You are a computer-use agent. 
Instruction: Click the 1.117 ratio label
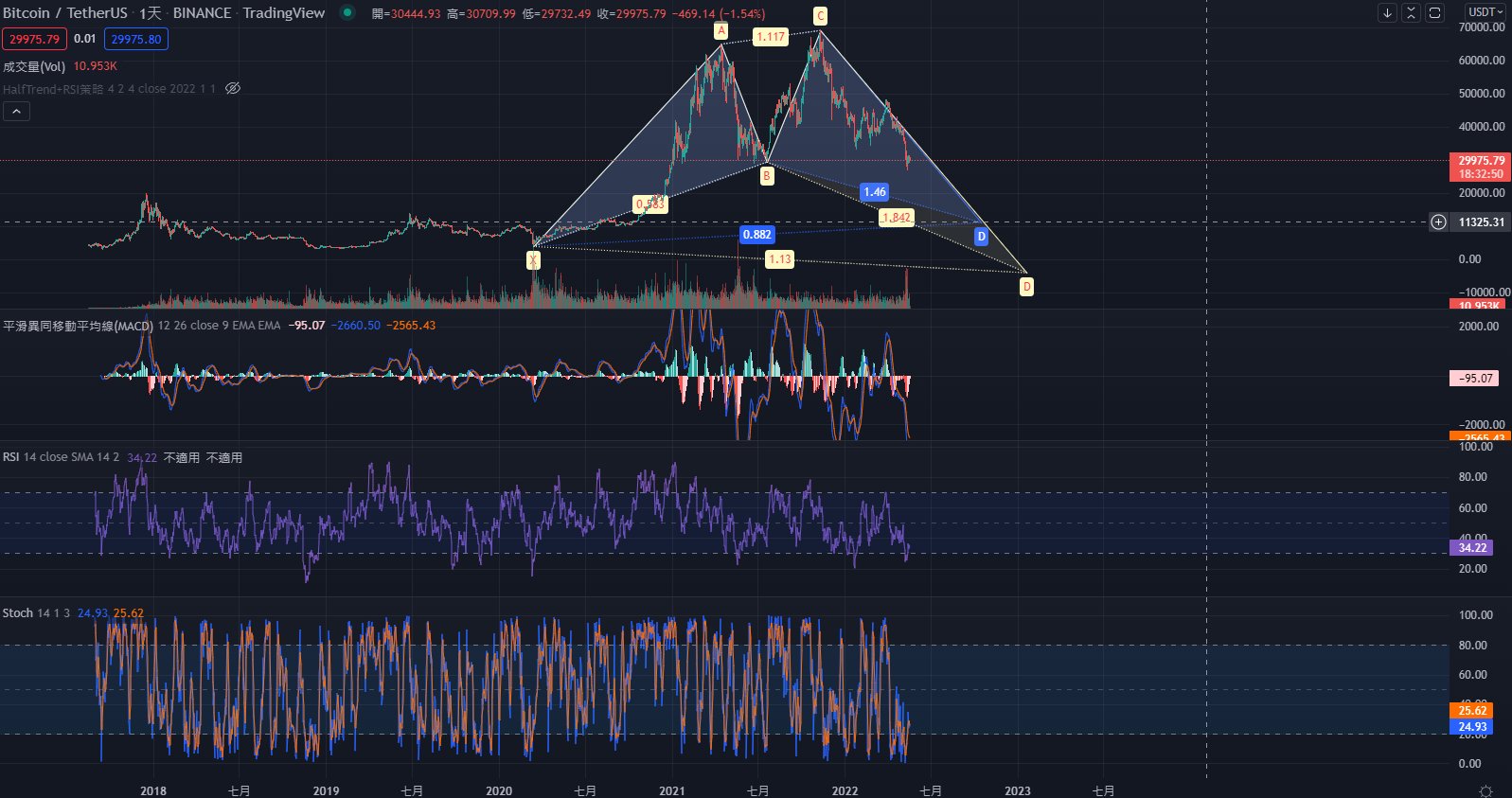(x=771, y=37)
